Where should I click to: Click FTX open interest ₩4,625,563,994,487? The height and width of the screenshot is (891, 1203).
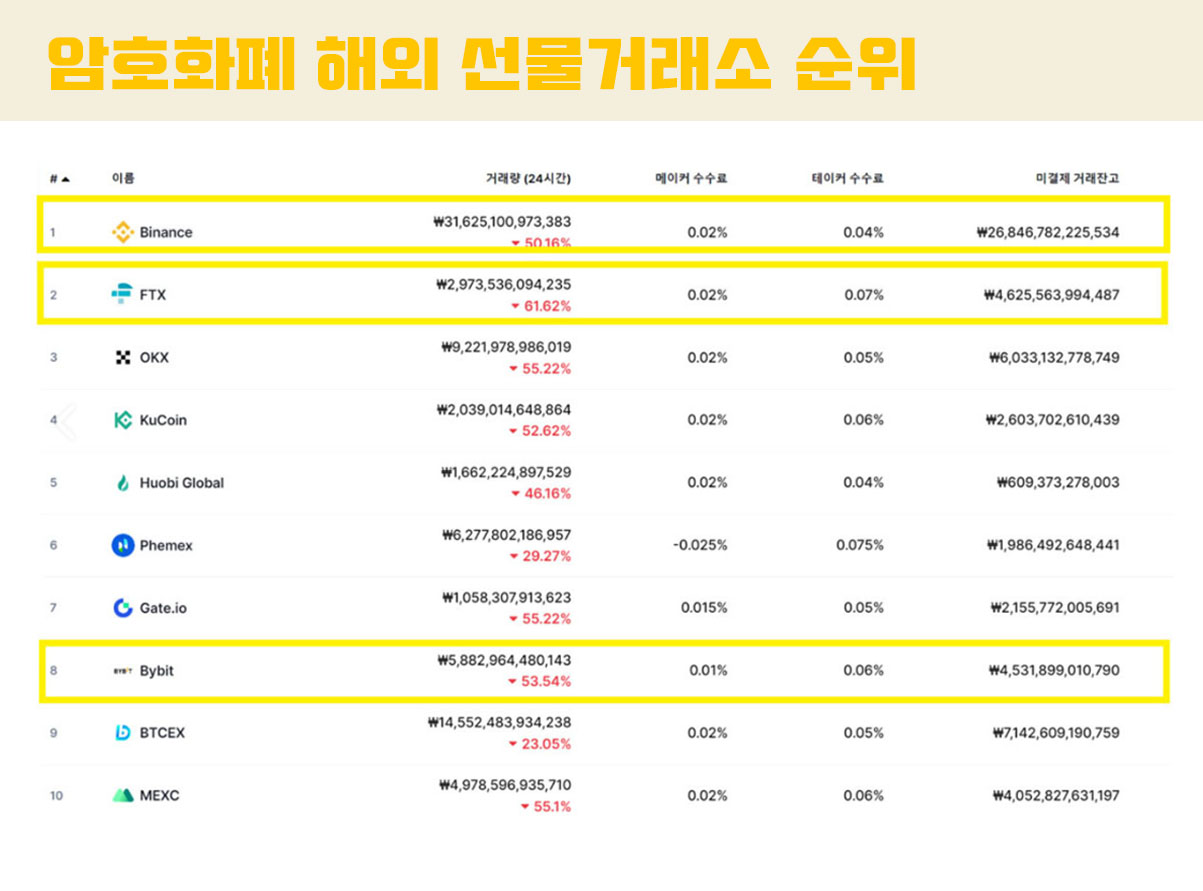pyautogui.click(x=1052, y=295)
